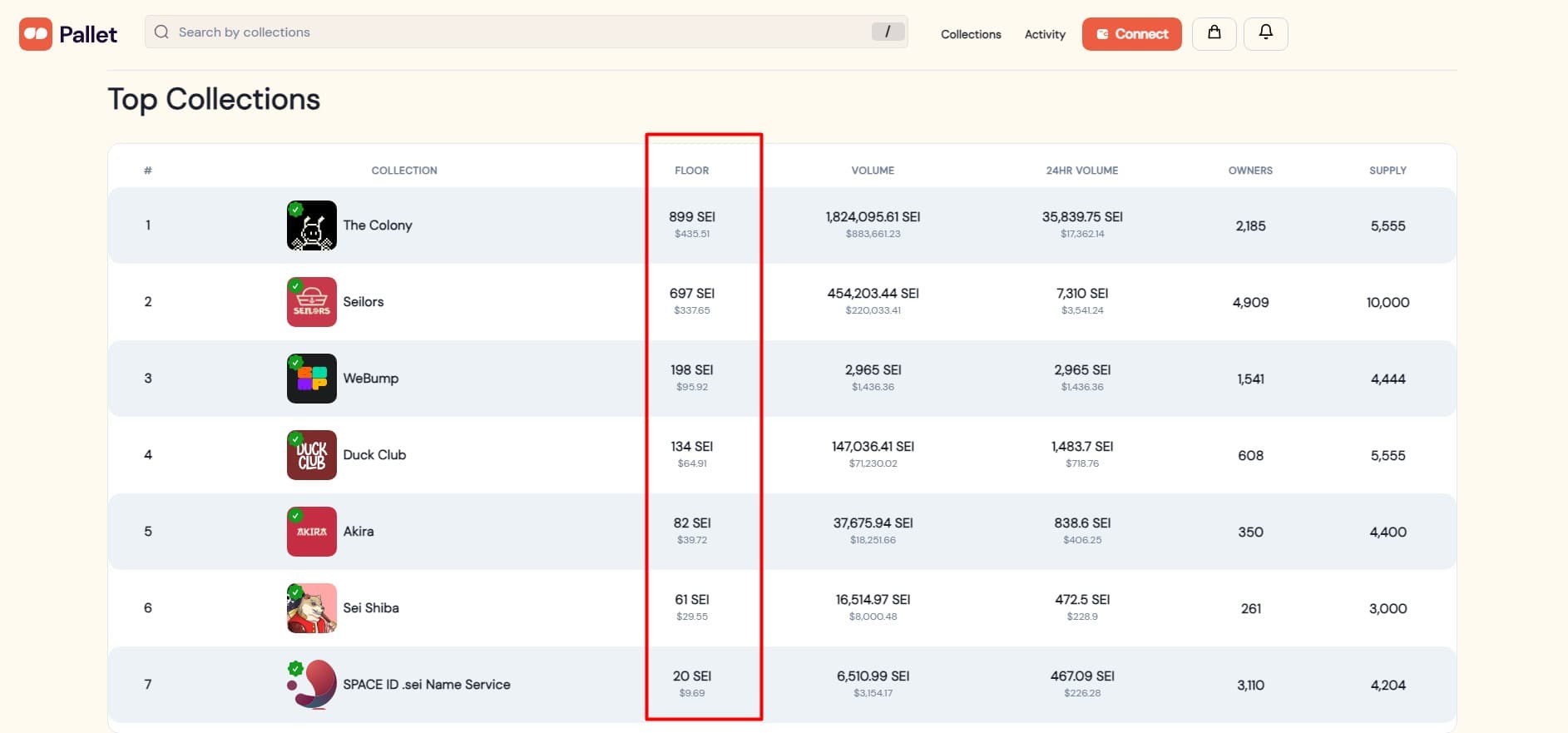Open the shopping bag cart icon

[x=1214, y=33]
